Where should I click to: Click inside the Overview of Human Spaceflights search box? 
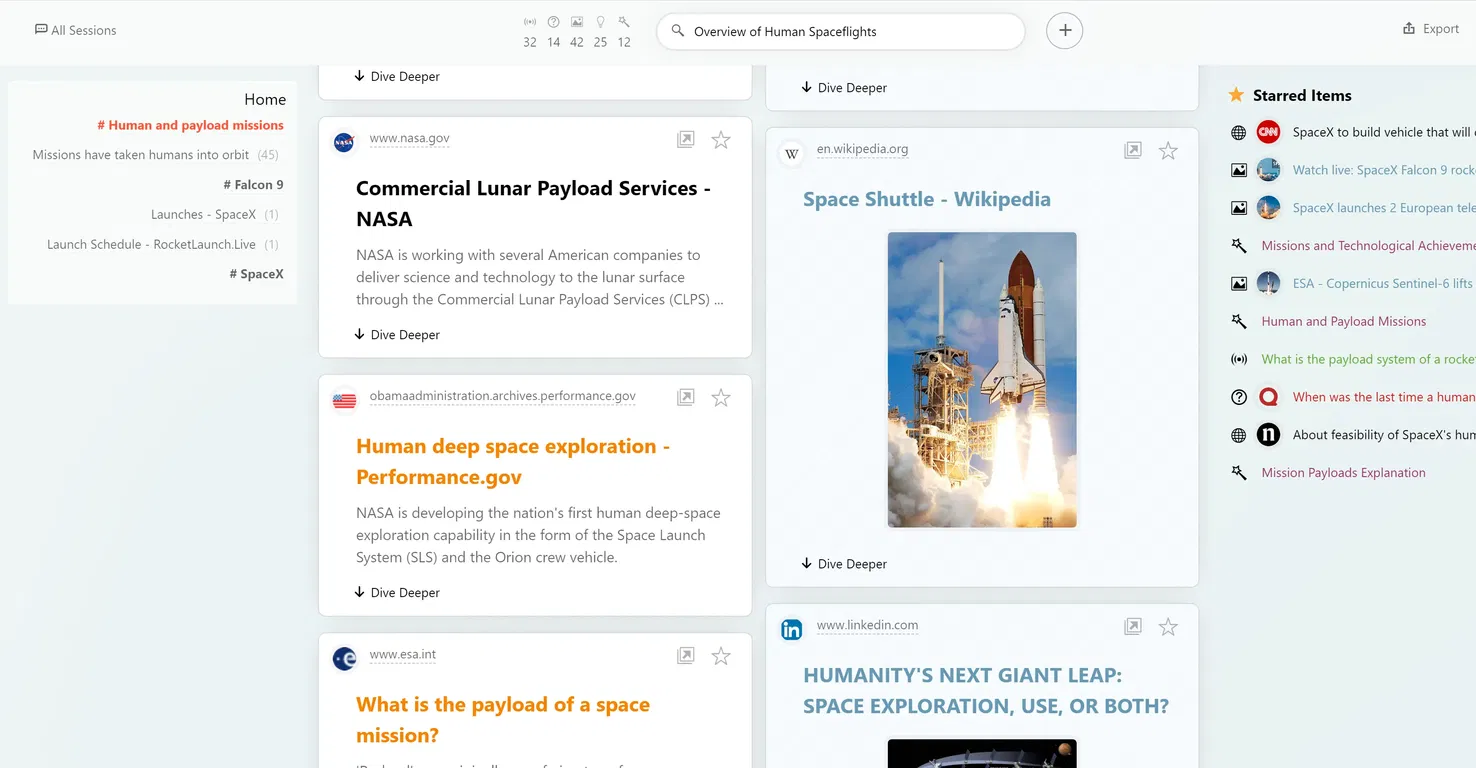tap(841, 31)
